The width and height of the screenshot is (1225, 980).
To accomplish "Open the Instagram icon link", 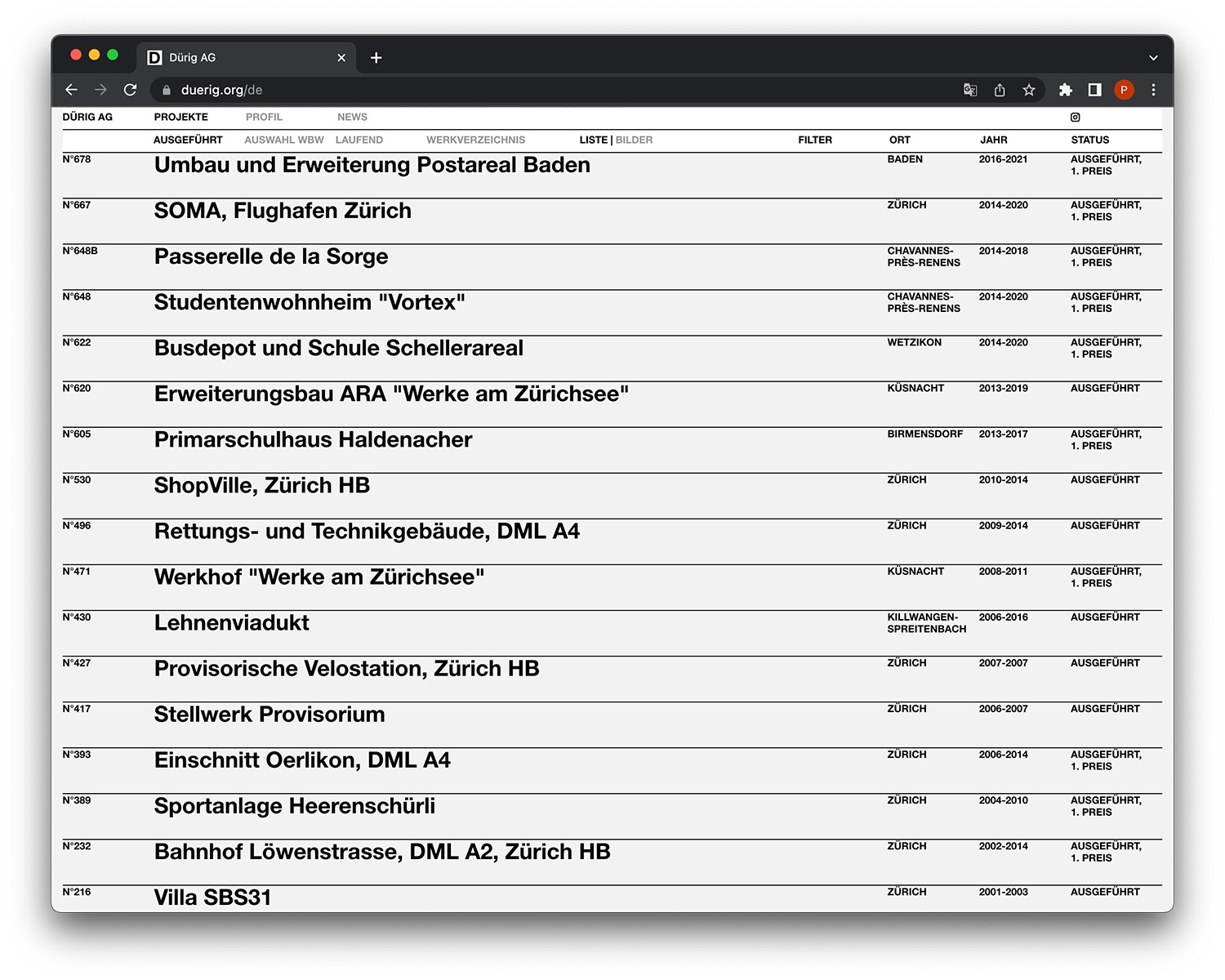I will 1076,118.
